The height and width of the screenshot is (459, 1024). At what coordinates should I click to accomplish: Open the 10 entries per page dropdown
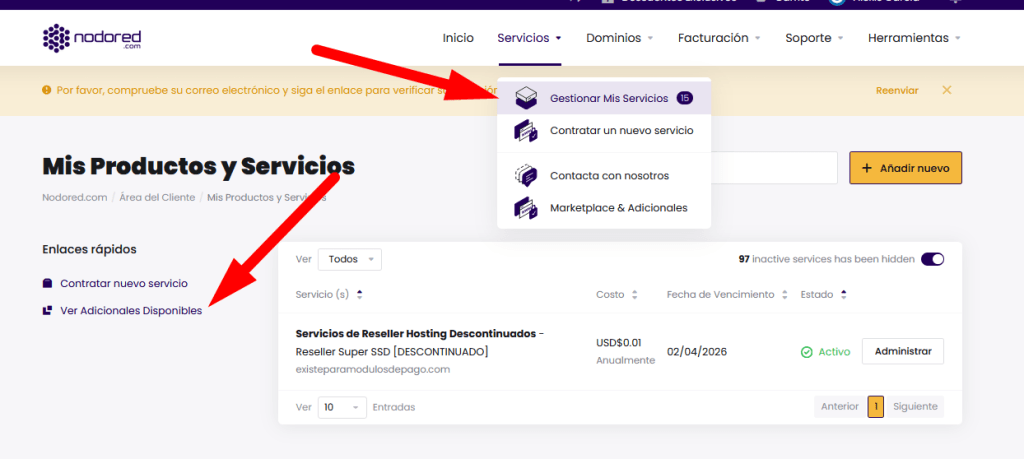(x=342, y=407)
